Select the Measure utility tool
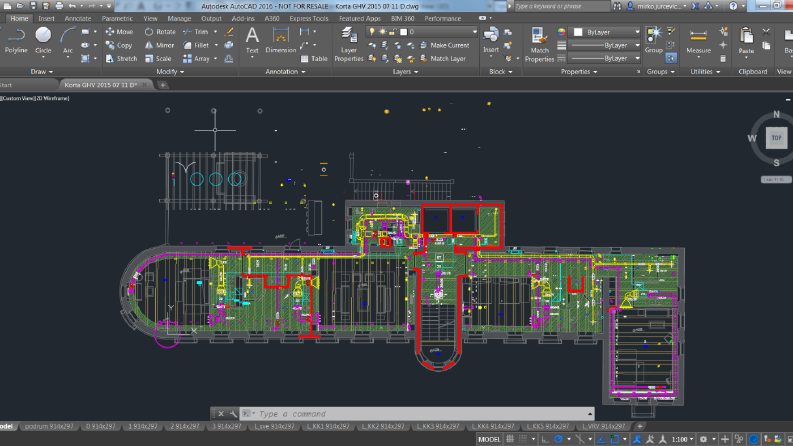 698,40
